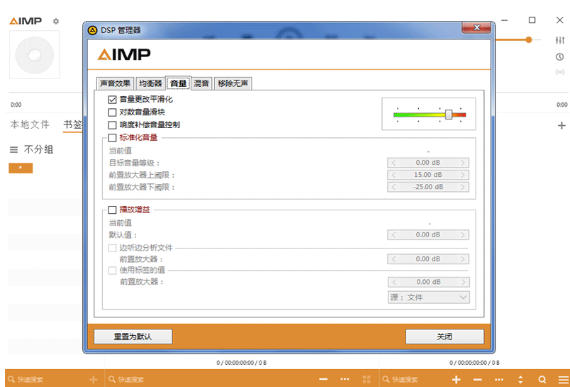Switch to the 移除无声 tab

233,84
